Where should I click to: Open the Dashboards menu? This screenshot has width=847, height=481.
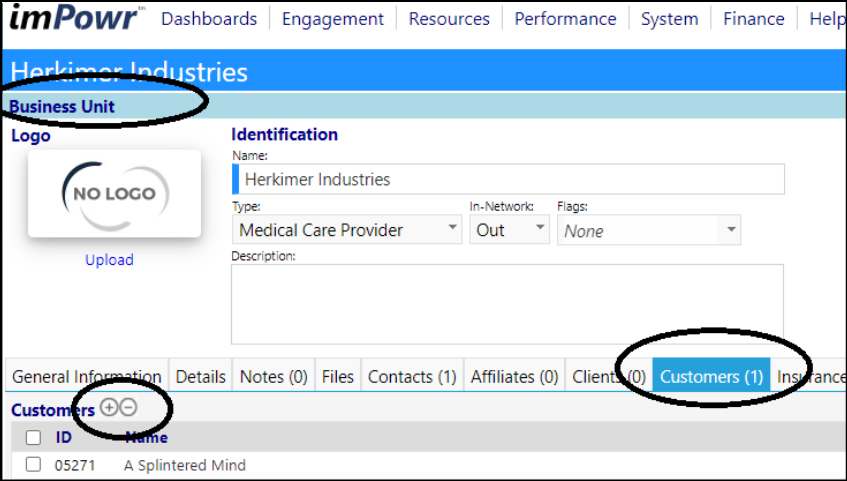[209, 19]
